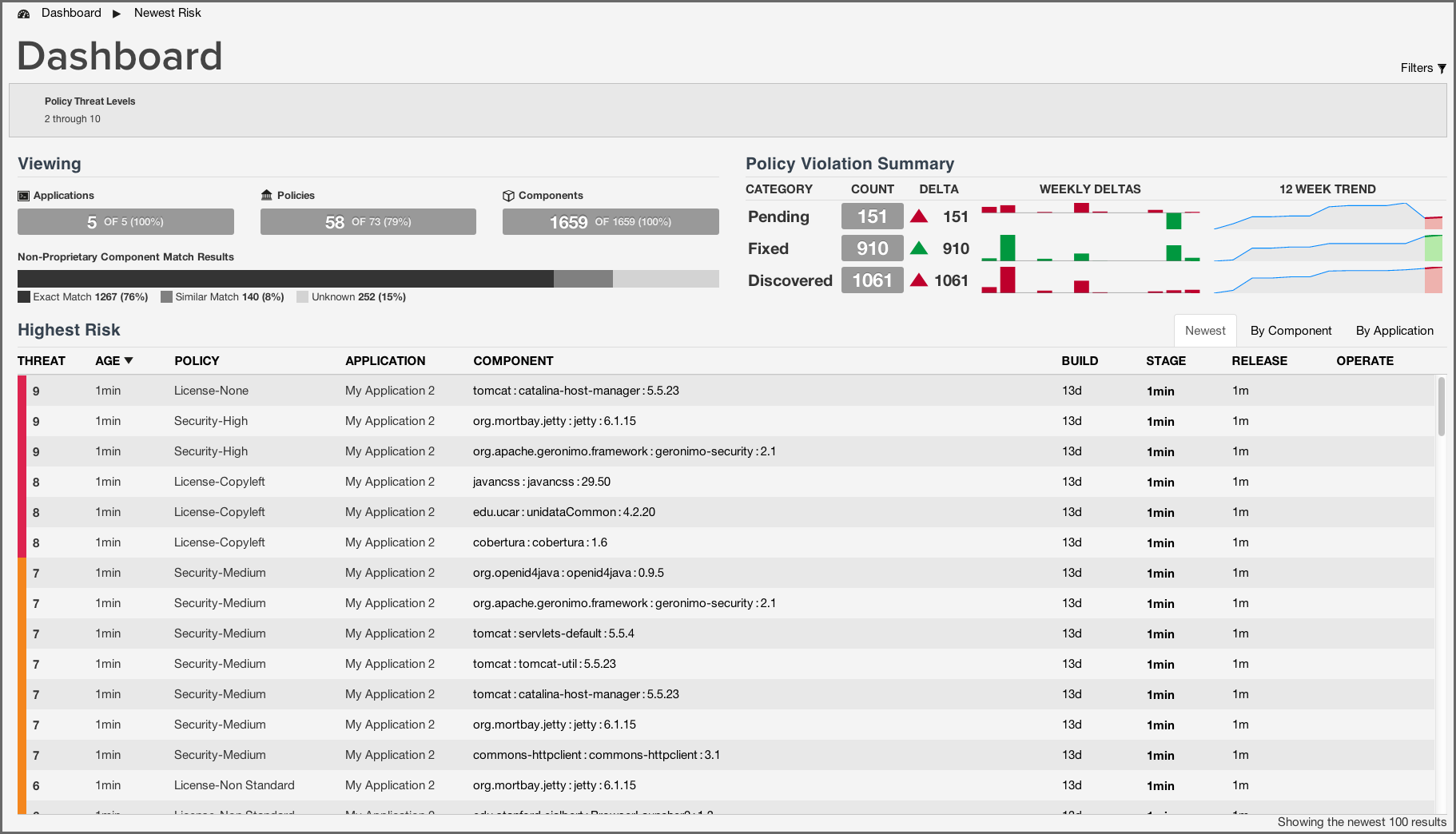Click the green Fixed delta triangle
Viewport: 1456px width, 834px height.
pyautogui.click(x=919, y=248)
